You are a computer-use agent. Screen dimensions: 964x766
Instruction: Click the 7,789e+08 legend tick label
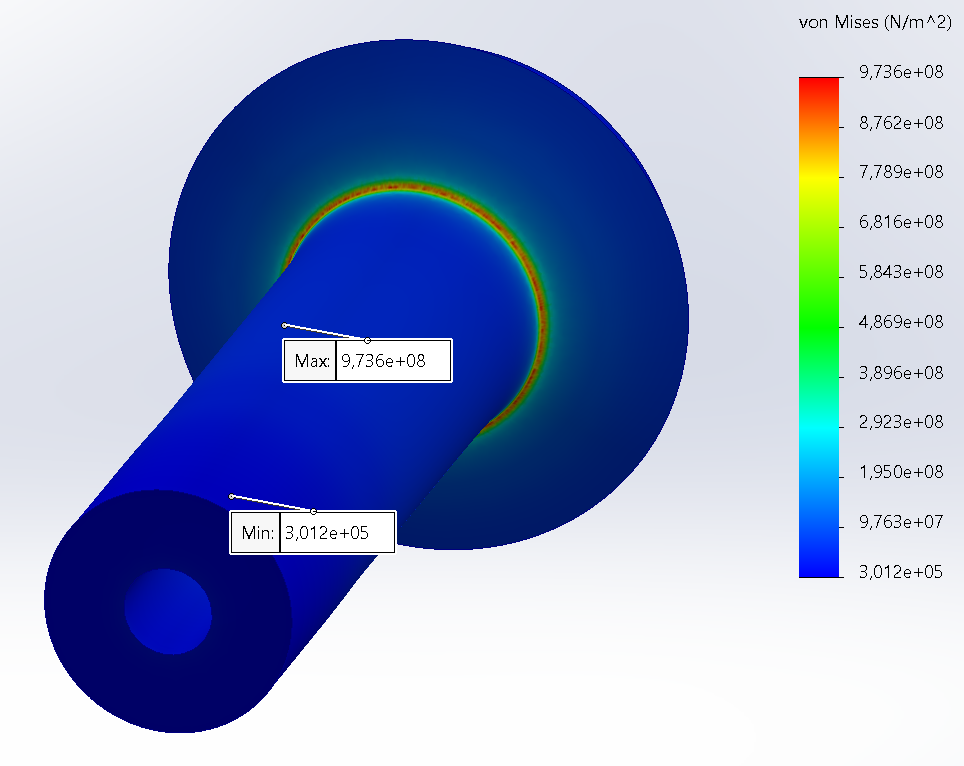(901, 172)
